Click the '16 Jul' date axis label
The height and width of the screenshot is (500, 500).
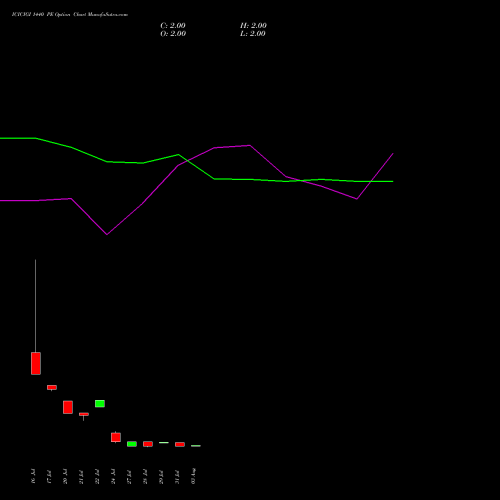33,476
